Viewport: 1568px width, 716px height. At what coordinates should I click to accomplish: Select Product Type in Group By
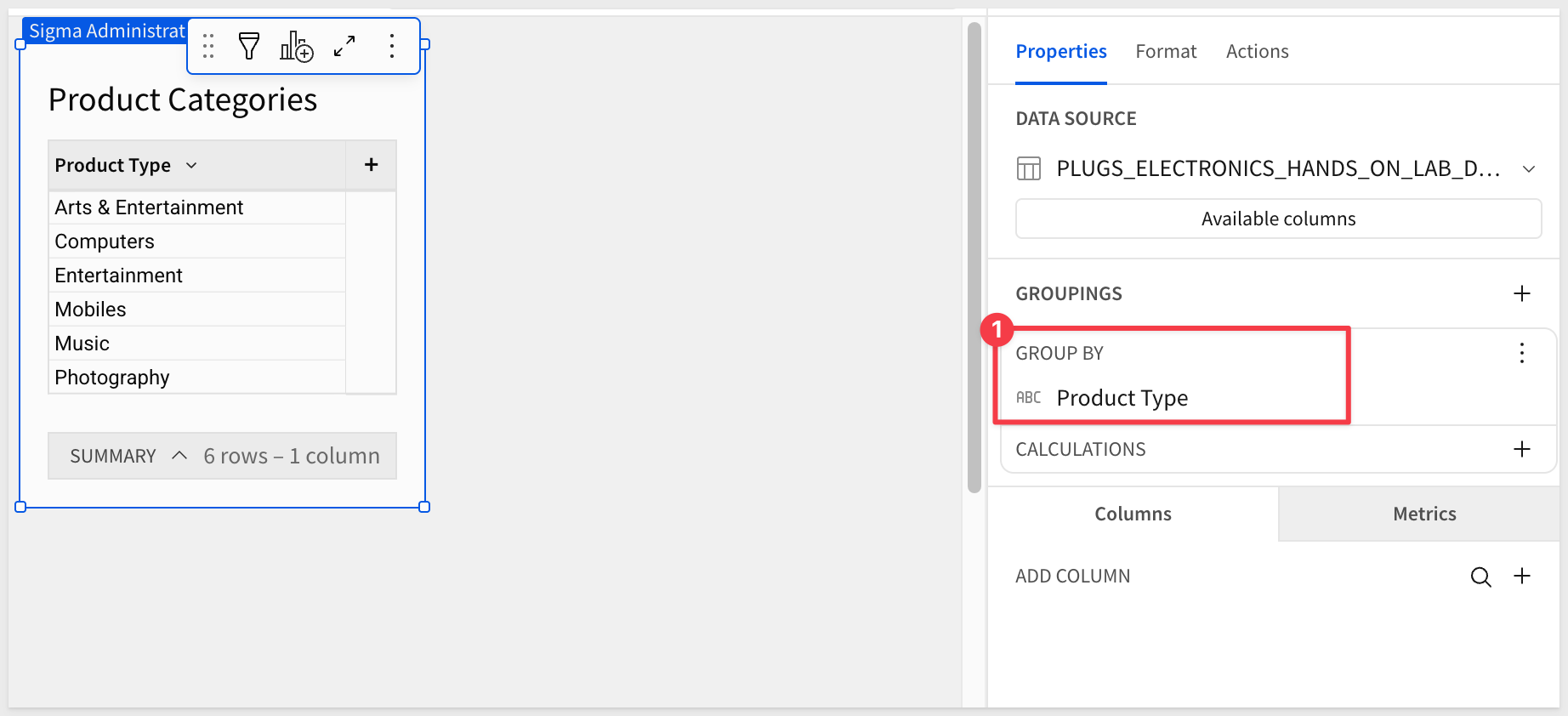click(x=1122, y=398)
